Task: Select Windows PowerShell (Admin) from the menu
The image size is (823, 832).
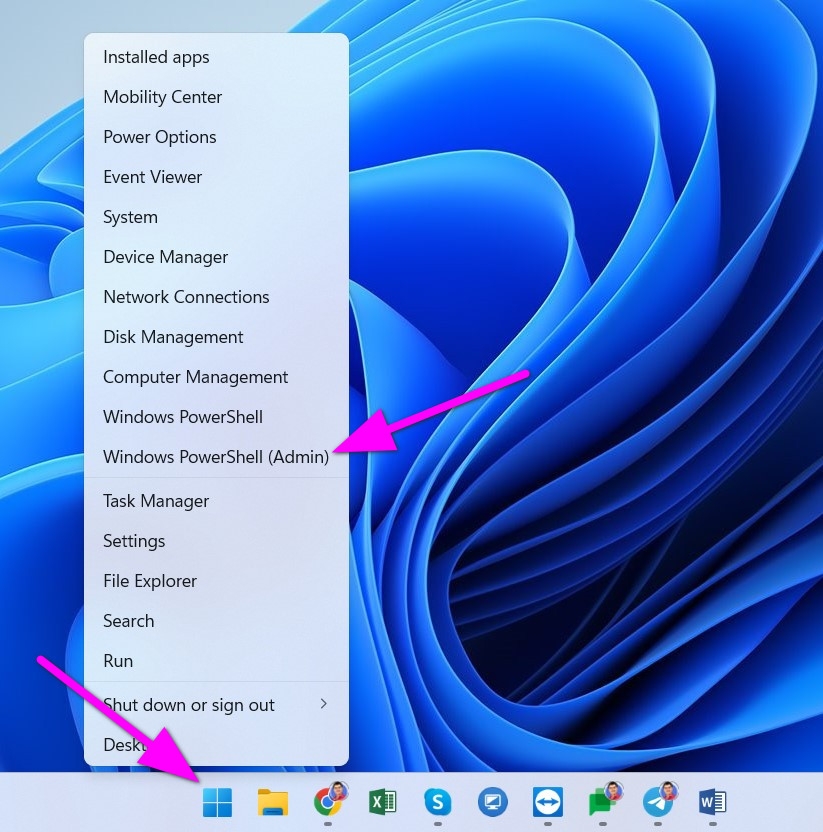Action: pyautogui.click(x=216, y=457)
